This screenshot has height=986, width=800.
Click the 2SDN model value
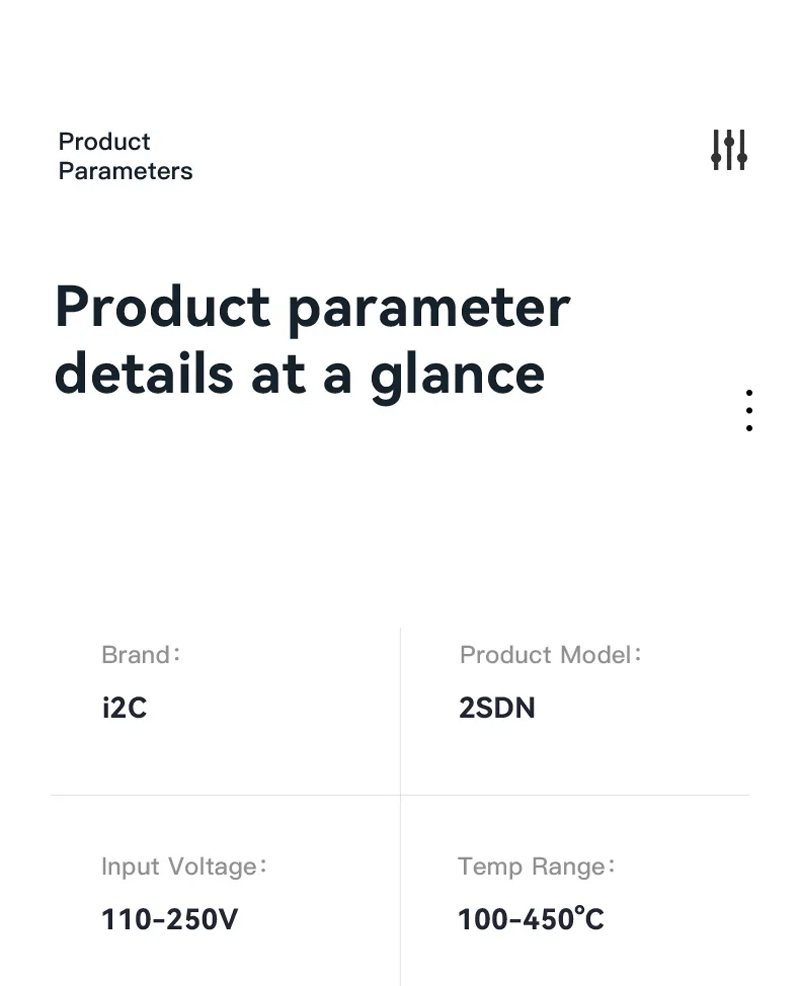(497, 708)
